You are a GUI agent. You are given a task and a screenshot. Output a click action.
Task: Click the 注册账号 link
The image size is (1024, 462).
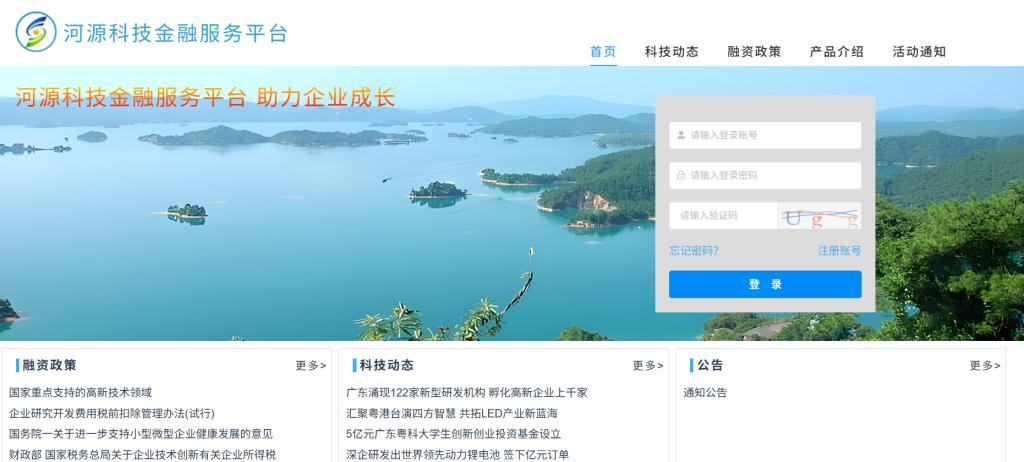coord(839,250)
